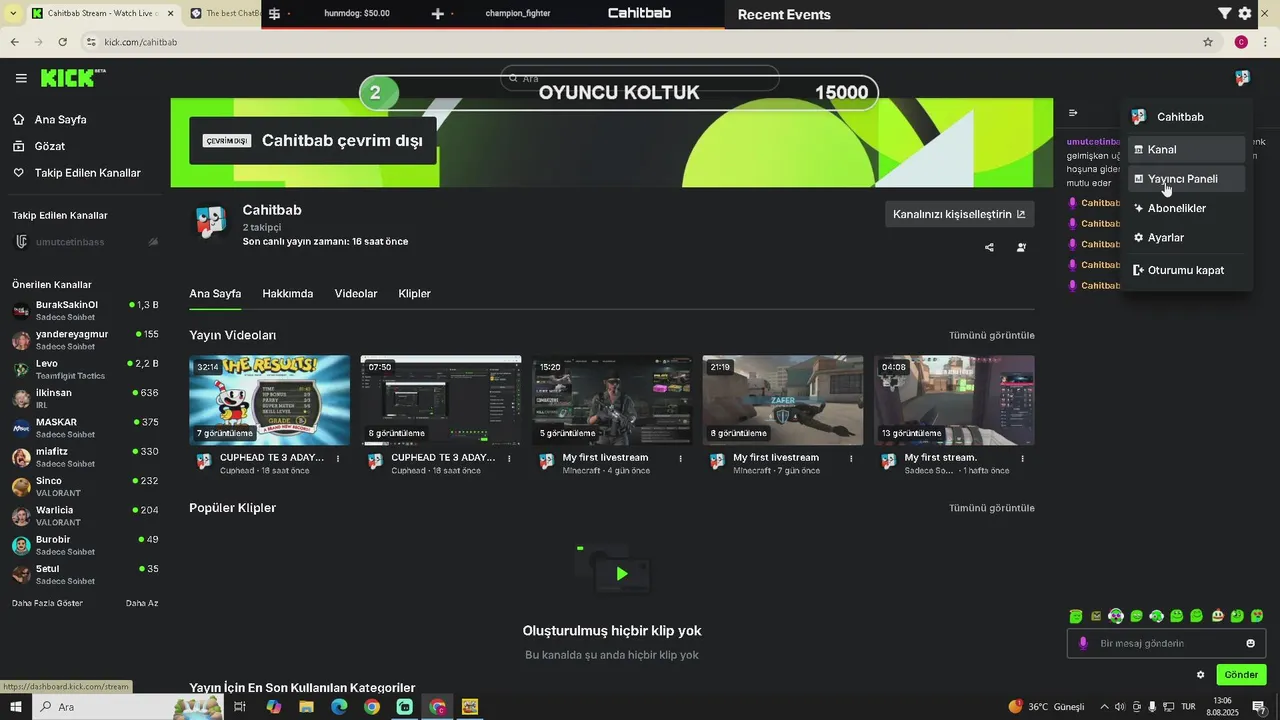1280x720 pixels.
Task: Open the Windows Start menu
Action: [x=16, y=707]
